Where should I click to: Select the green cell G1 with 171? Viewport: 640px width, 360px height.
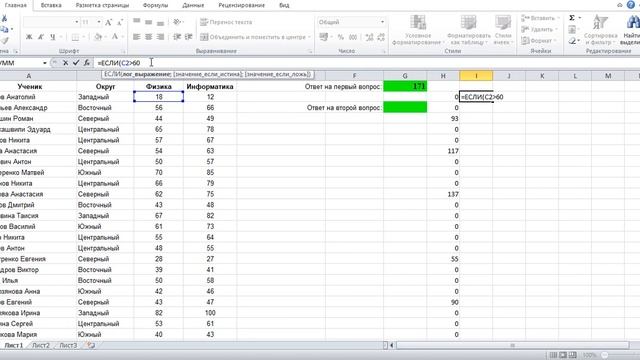[x=405, y=86]
